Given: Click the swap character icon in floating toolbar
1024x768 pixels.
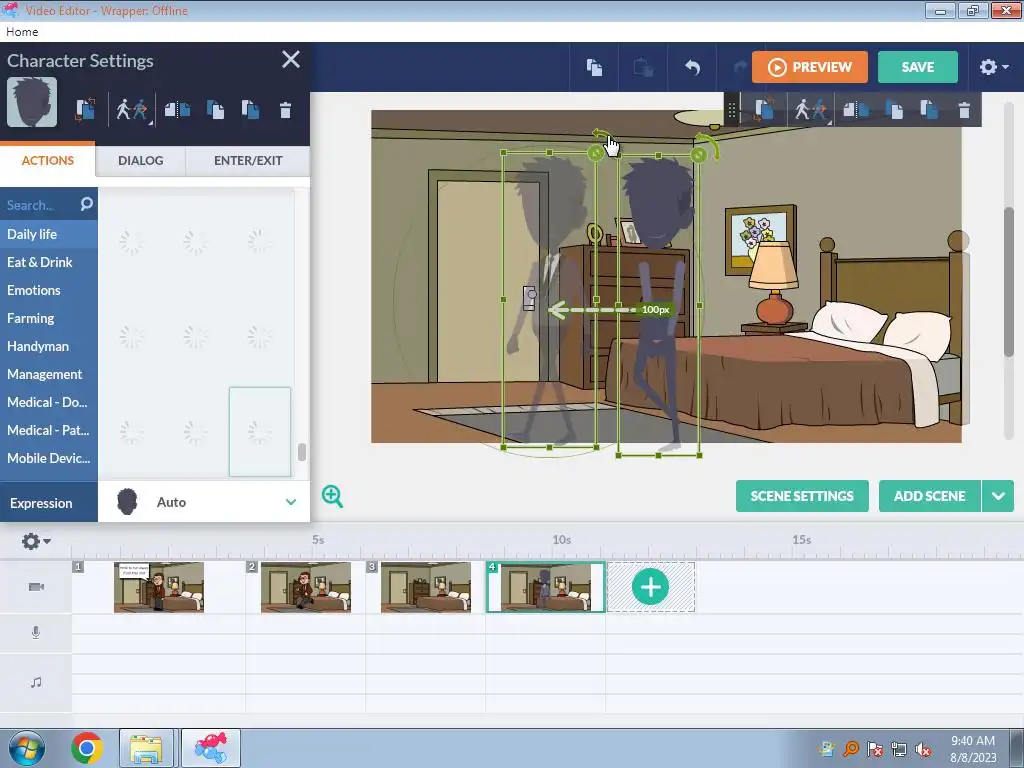Looking at the screenshot, I should (x=765, y=109).
